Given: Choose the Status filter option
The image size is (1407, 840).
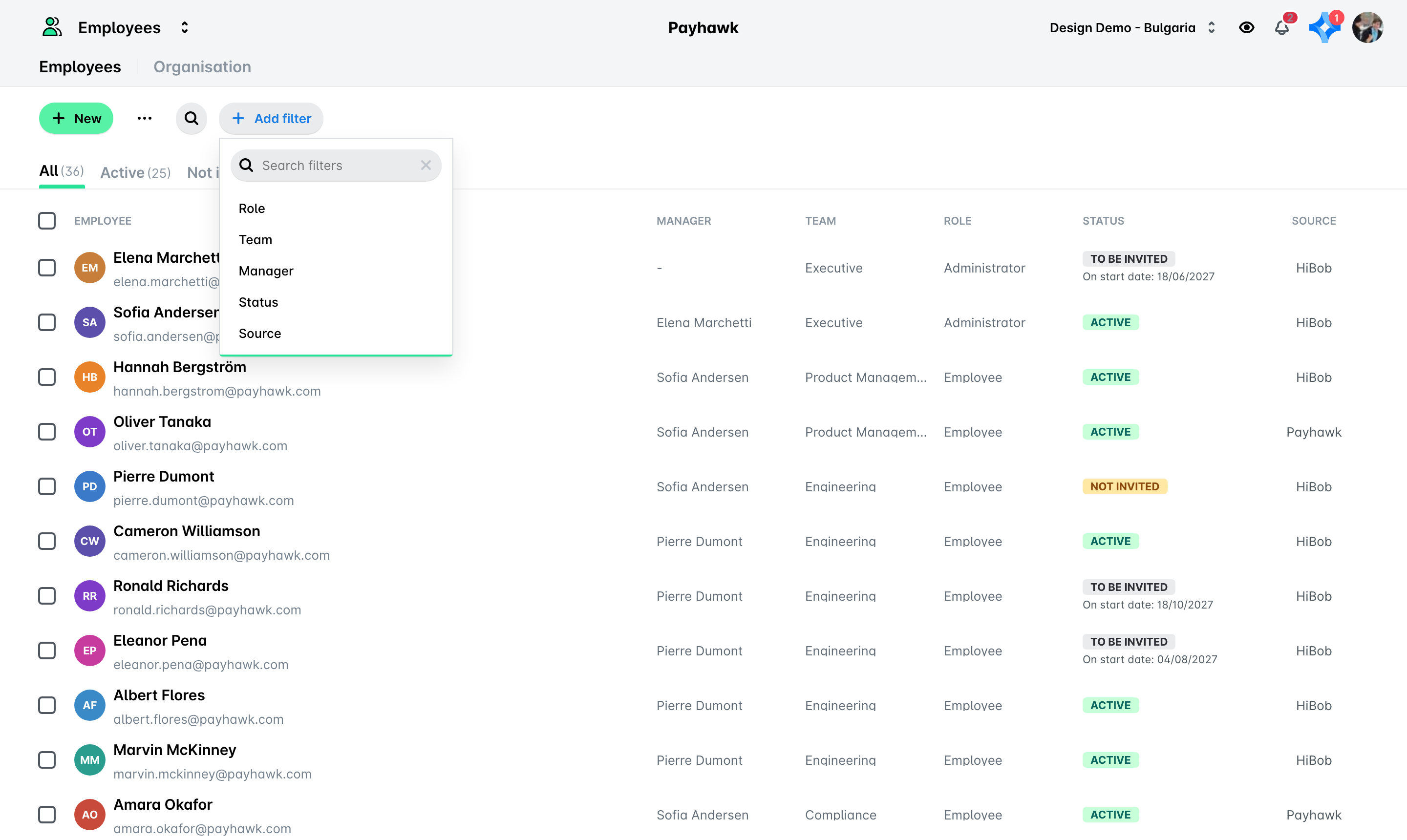Looking at the screenshot, I should [x=336, y=302].
